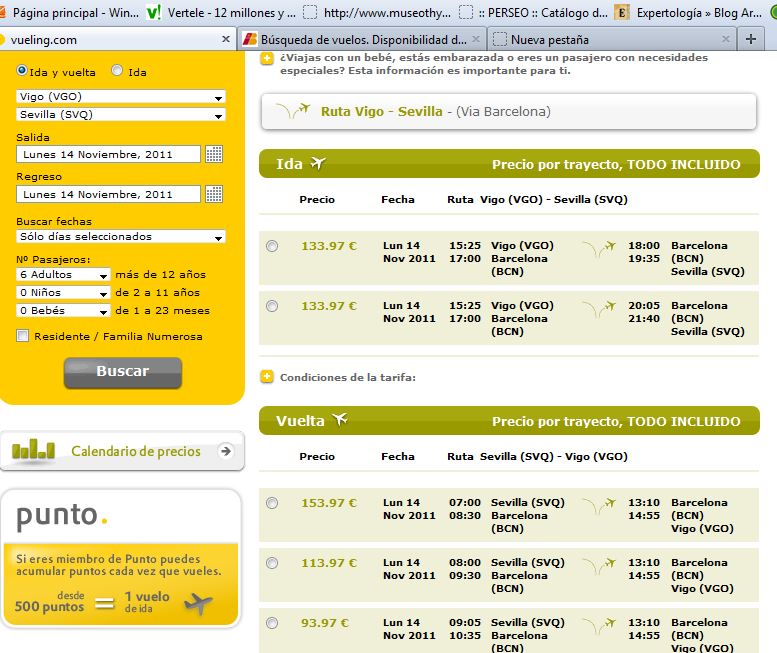The image size is (777, 653).
Task: Select outbound flight arriving Sevilla at 21:40
Action: pyautogui.click(x=272, y=306)
